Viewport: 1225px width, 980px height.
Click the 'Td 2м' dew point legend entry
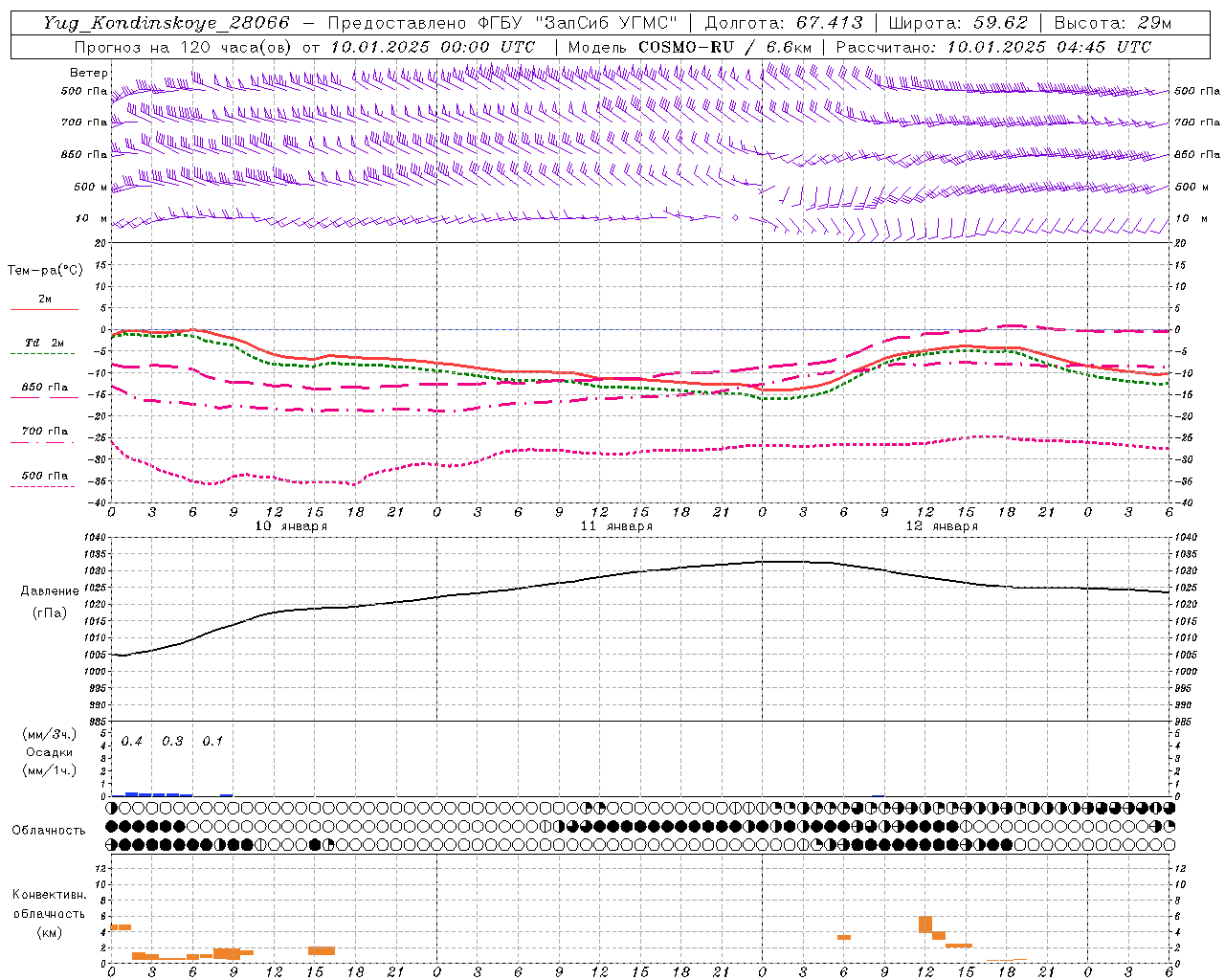pos(44,343)
